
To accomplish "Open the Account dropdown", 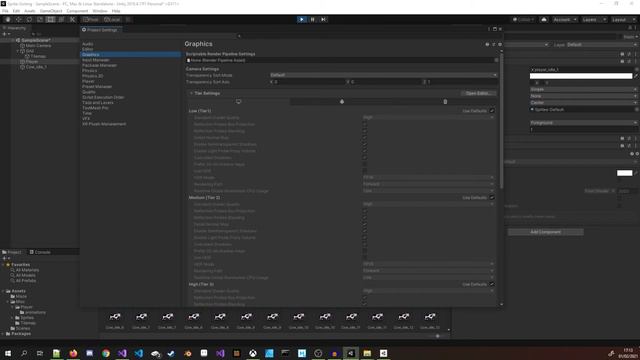I will (565, 19).
